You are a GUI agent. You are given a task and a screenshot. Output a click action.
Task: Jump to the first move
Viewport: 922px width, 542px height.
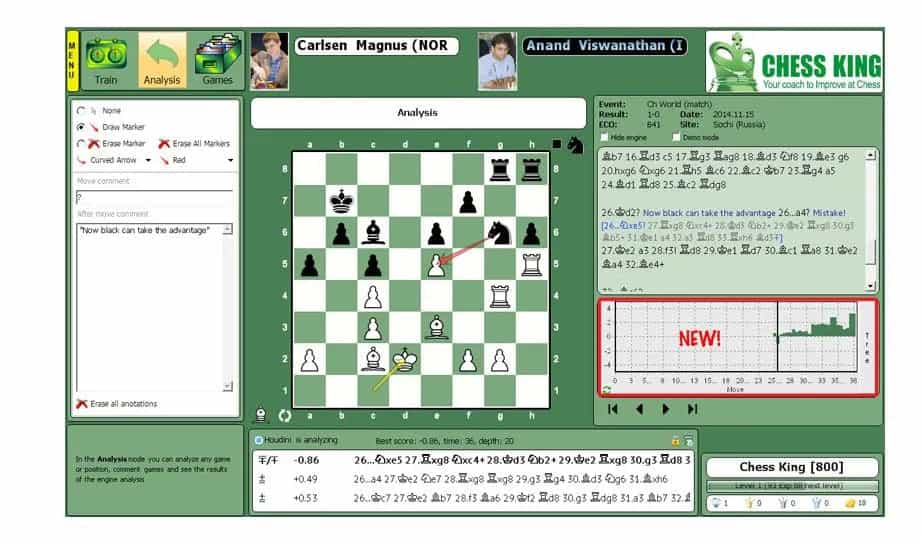click(x=613, y=409)
